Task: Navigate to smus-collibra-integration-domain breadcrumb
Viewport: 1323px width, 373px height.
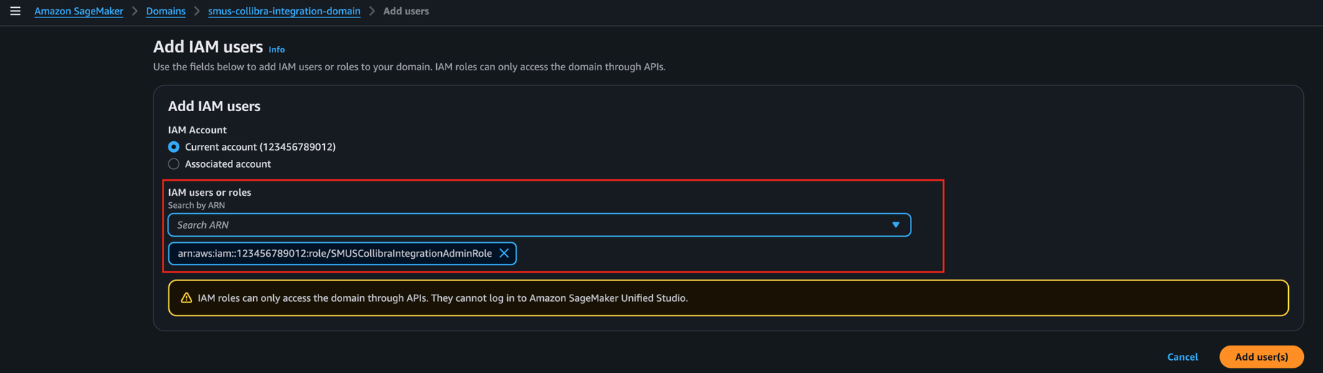Action: click(284, 10)
